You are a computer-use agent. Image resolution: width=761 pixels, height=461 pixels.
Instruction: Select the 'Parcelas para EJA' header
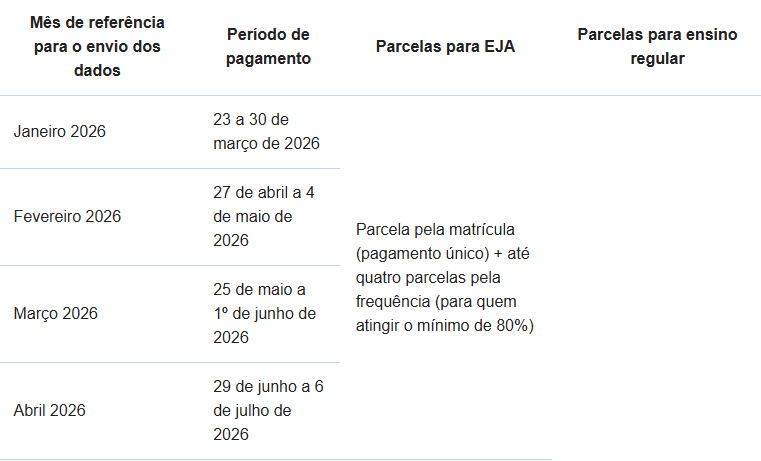tap(445, 46)
